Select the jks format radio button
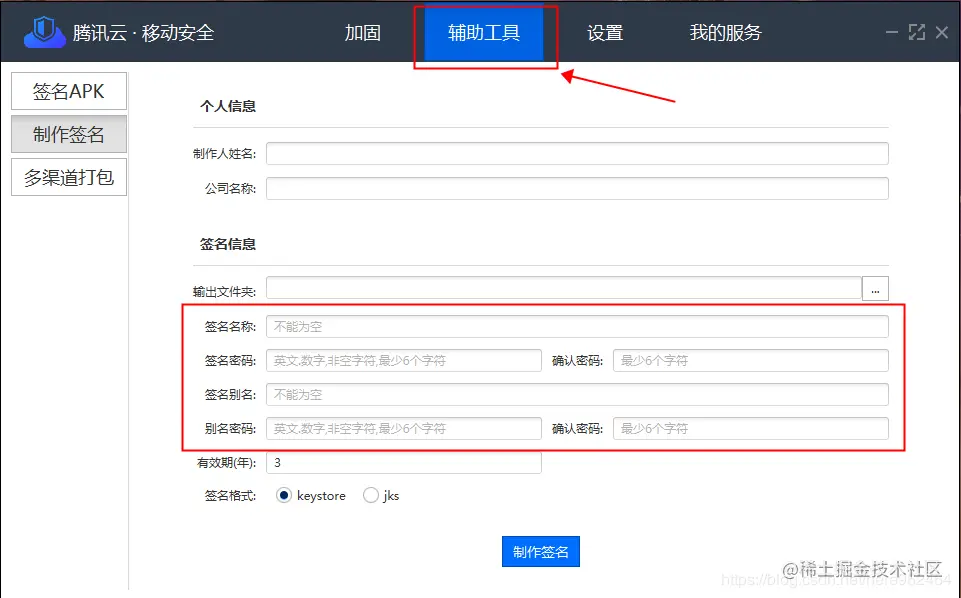961x598 pixels. [x=371, y=495]
